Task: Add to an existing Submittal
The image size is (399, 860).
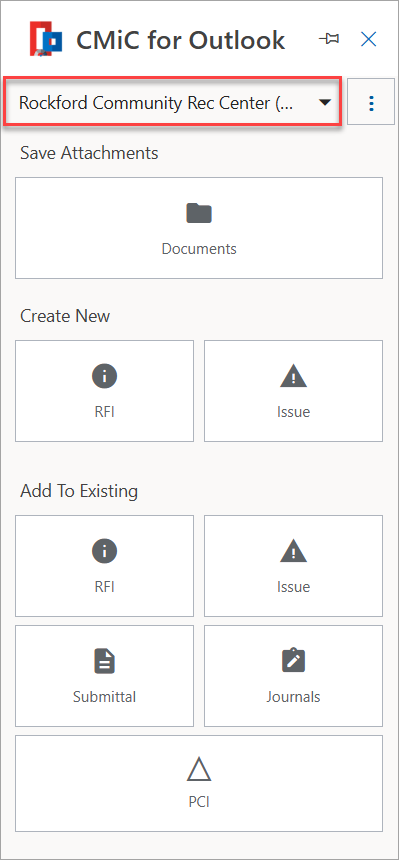Action: [104, 676]
